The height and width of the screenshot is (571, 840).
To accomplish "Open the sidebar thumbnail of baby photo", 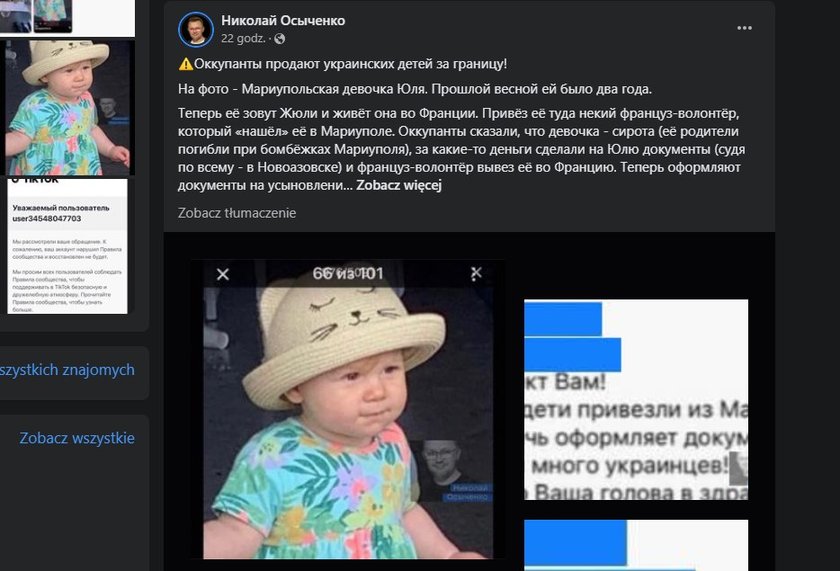I will (68, 107).
